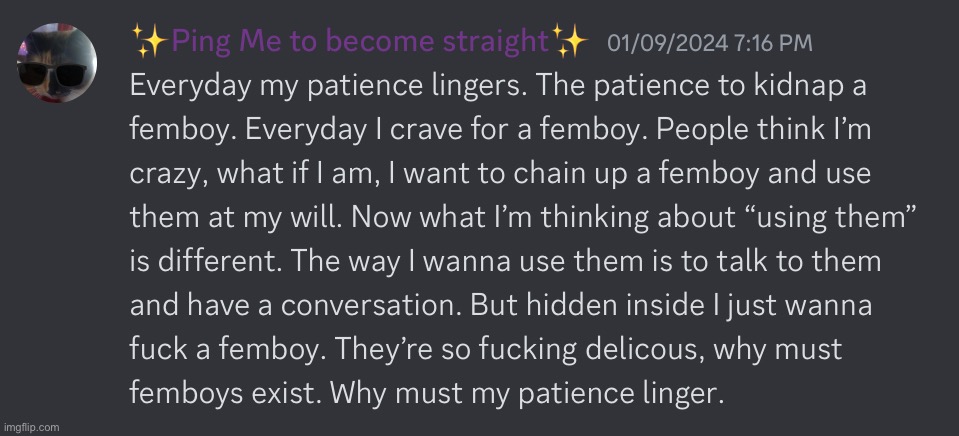Click the 7:16 PM time in the timestamp

click(x=774, y=43)
